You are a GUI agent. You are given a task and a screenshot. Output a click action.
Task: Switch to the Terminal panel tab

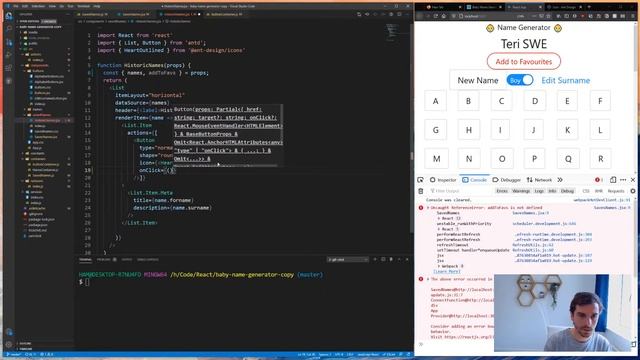pos(85,260)
